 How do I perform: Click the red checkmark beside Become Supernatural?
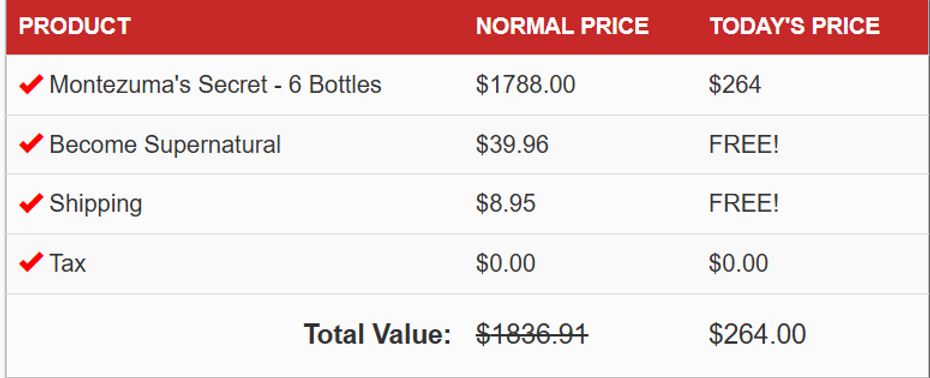(31, 144)
